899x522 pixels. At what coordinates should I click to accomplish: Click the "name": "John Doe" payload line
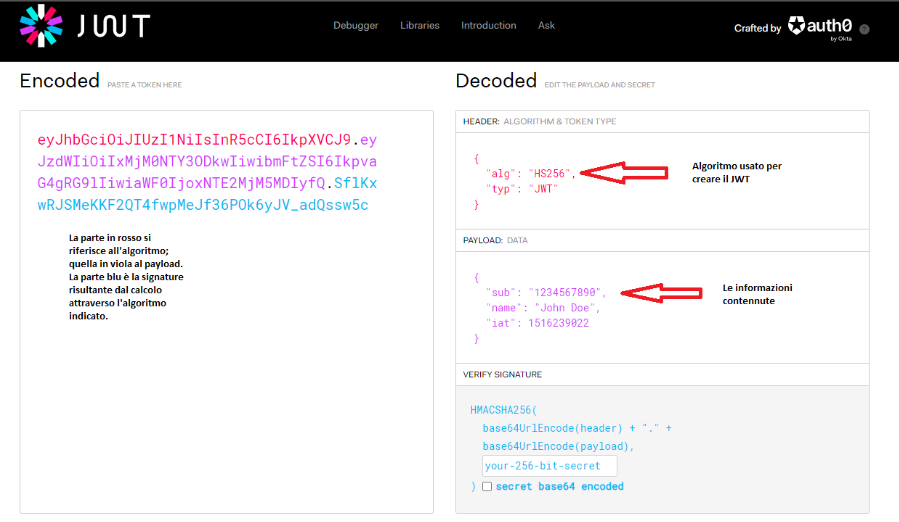click(542, 308)
